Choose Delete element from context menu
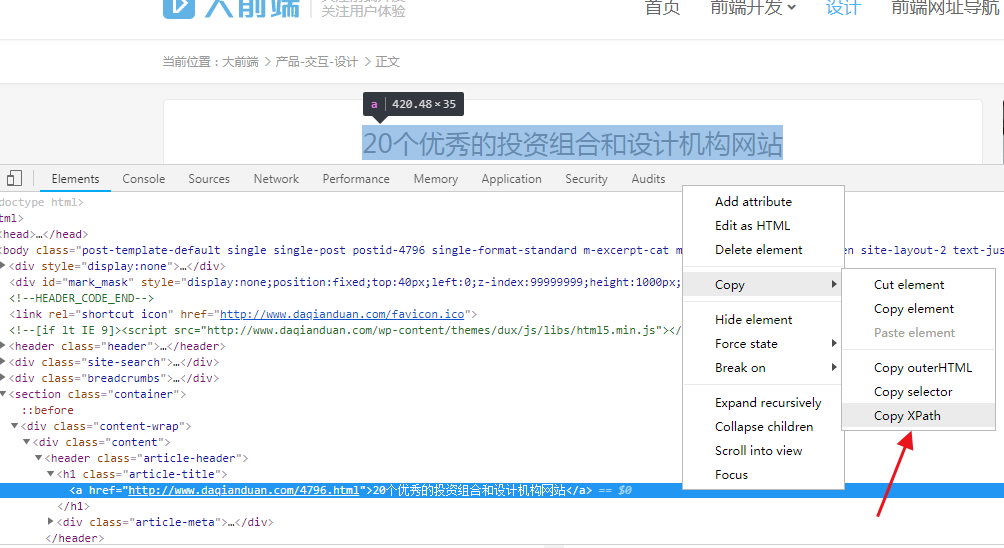Viewport: 1004px width, 548px height. click(763, 250)
